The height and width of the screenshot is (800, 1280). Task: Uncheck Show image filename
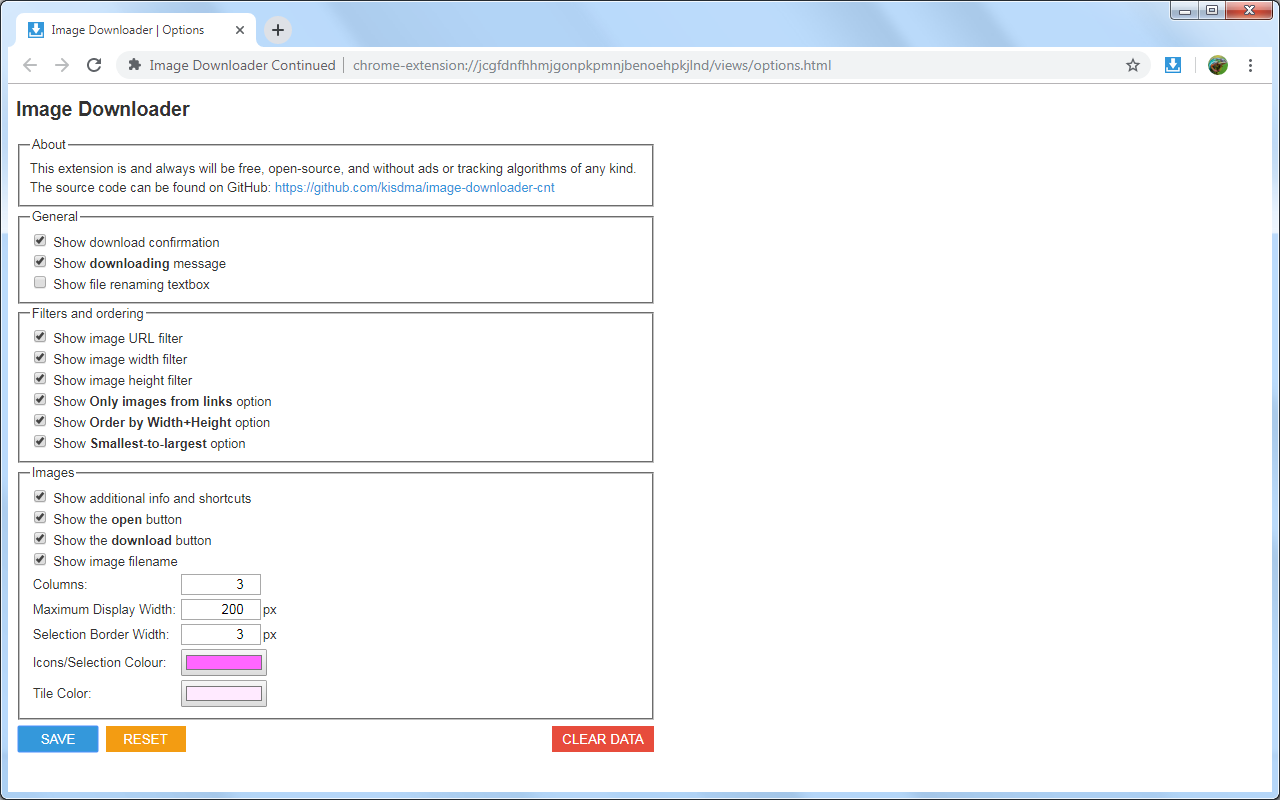click(x=40, y=560)
